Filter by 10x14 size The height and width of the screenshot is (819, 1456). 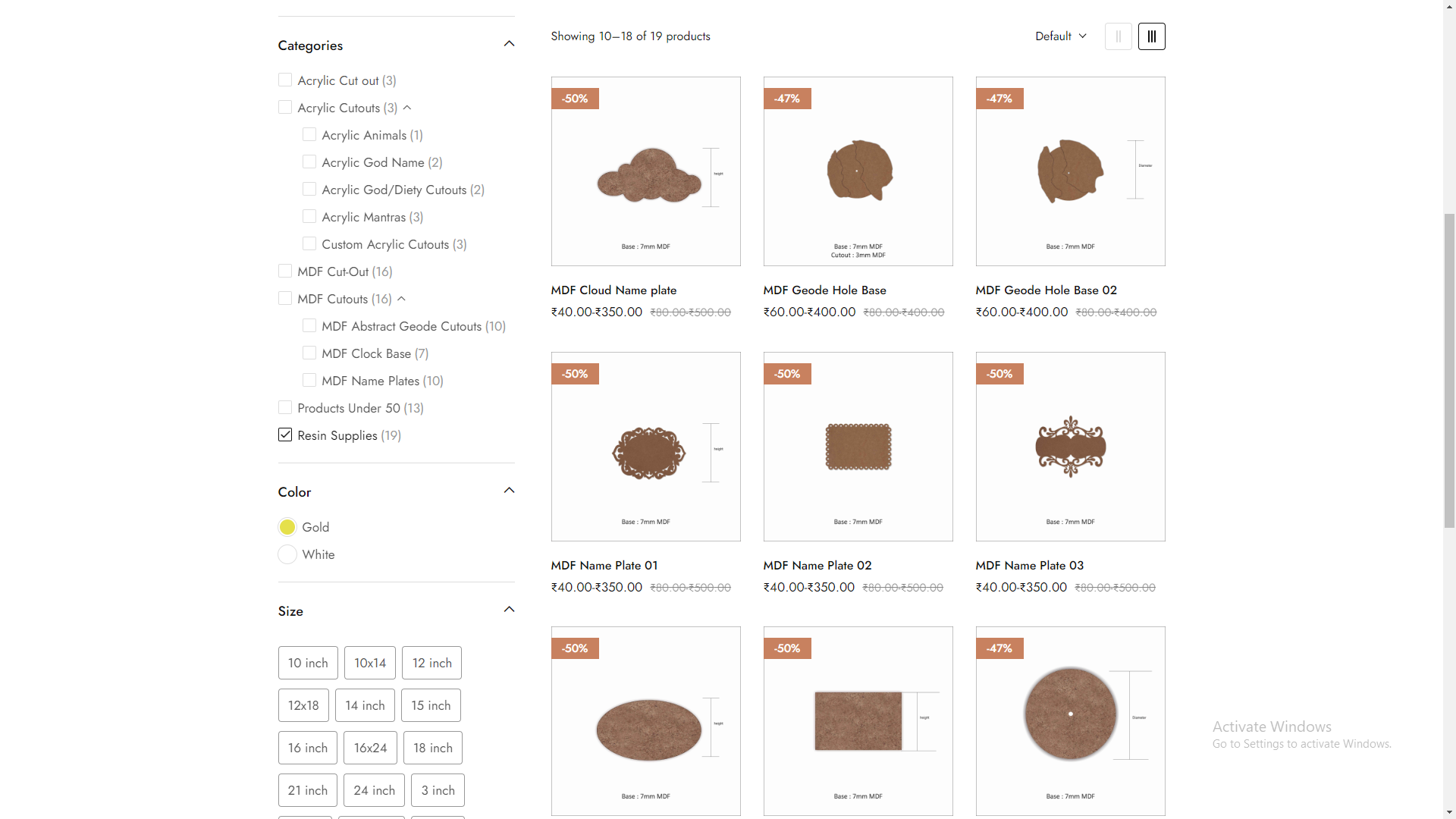[x=370, y=663]
